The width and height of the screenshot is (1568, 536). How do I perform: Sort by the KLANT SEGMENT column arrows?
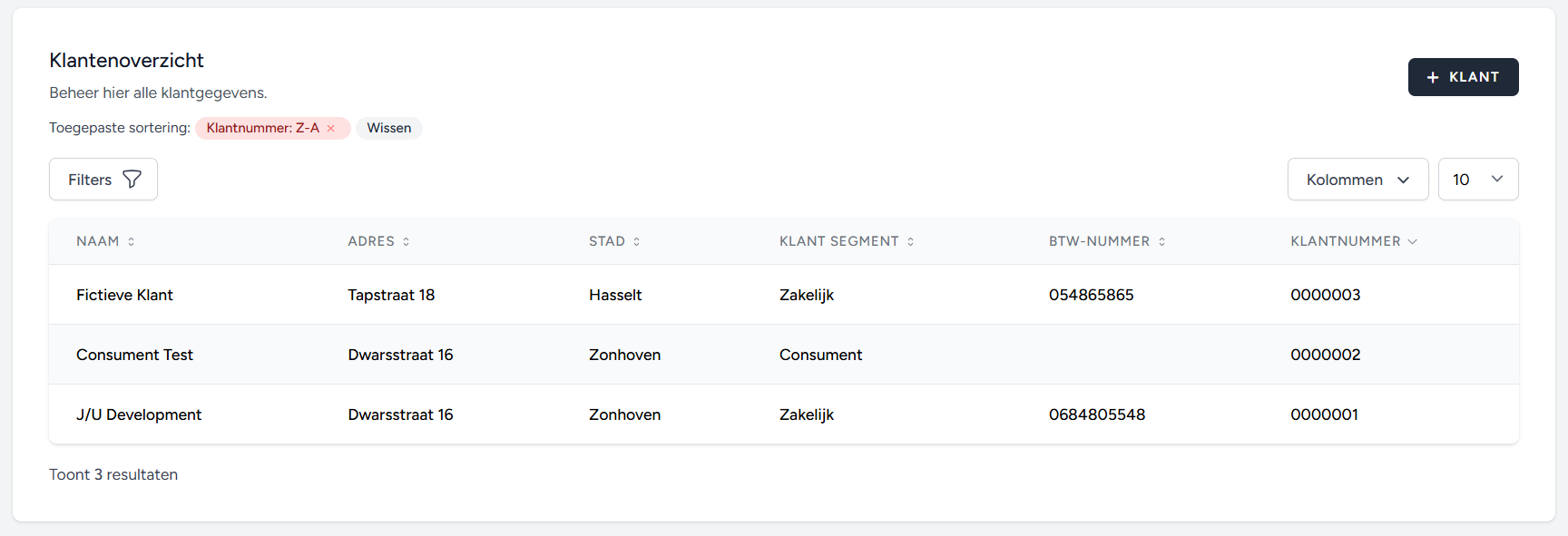point(911,241)
